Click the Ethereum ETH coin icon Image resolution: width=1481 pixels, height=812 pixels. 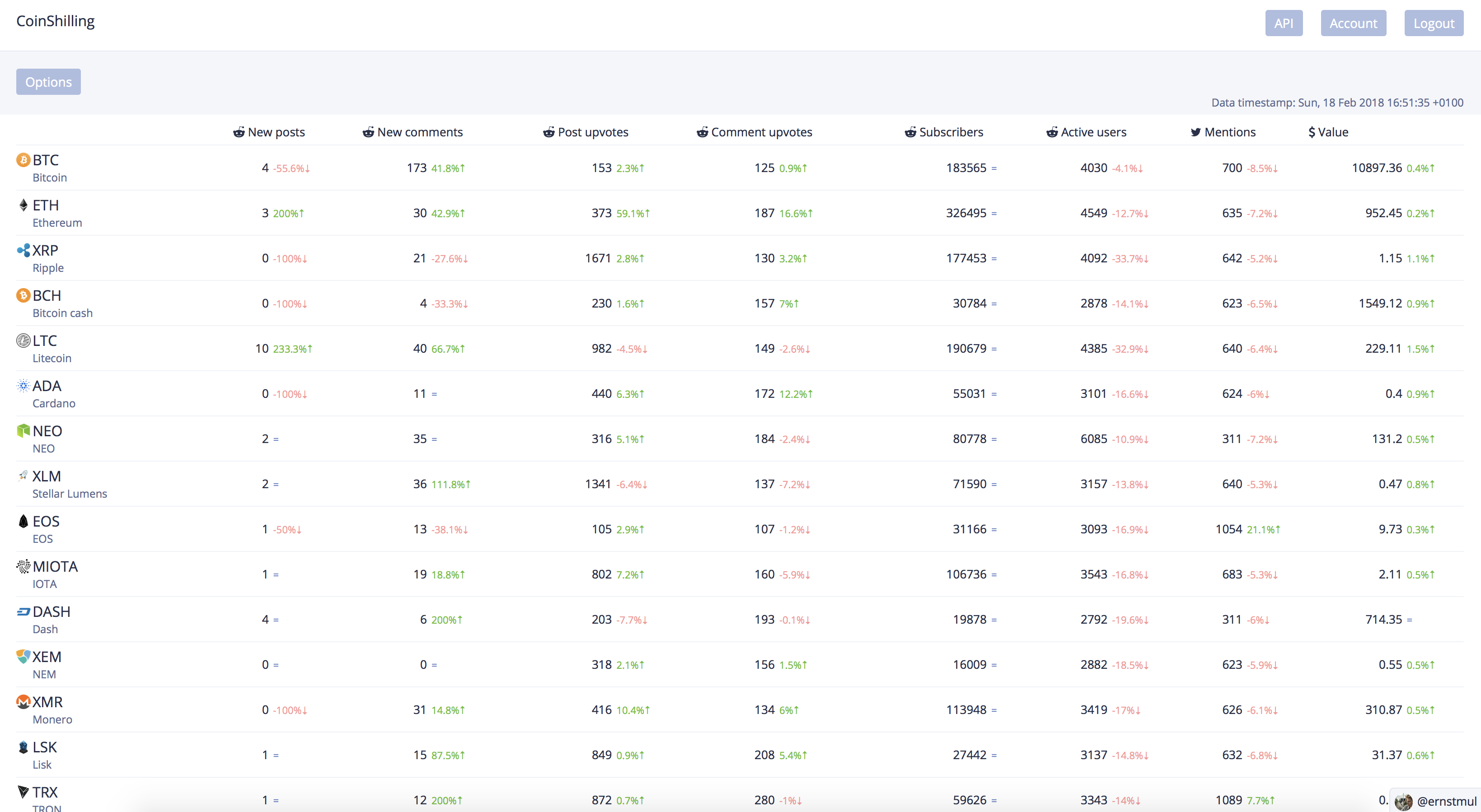tap(23, 205)
